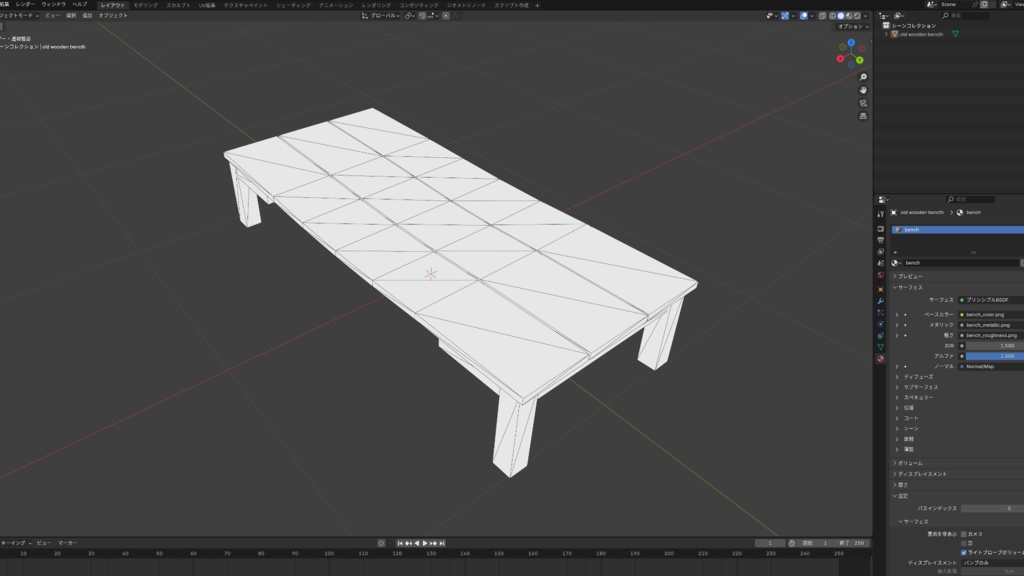Enable the ライトプローブボリューム checkbox

click(x=964, y=552)
